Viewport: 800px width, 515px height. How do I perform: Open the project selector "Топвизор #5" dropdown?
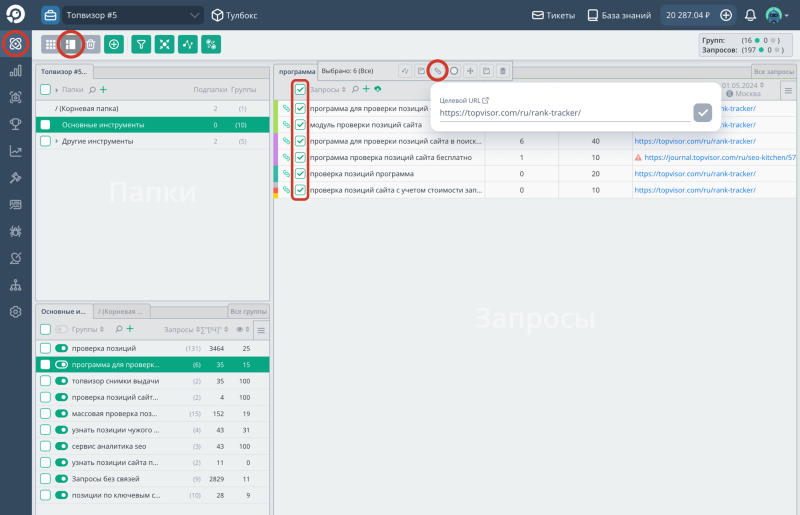(x=133, y=15)
